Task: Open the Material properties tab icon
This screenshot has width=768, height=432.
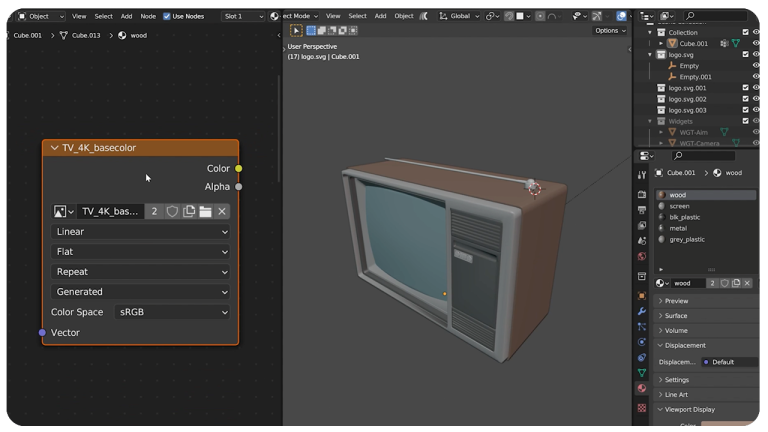Action: (x=642, y=388)
